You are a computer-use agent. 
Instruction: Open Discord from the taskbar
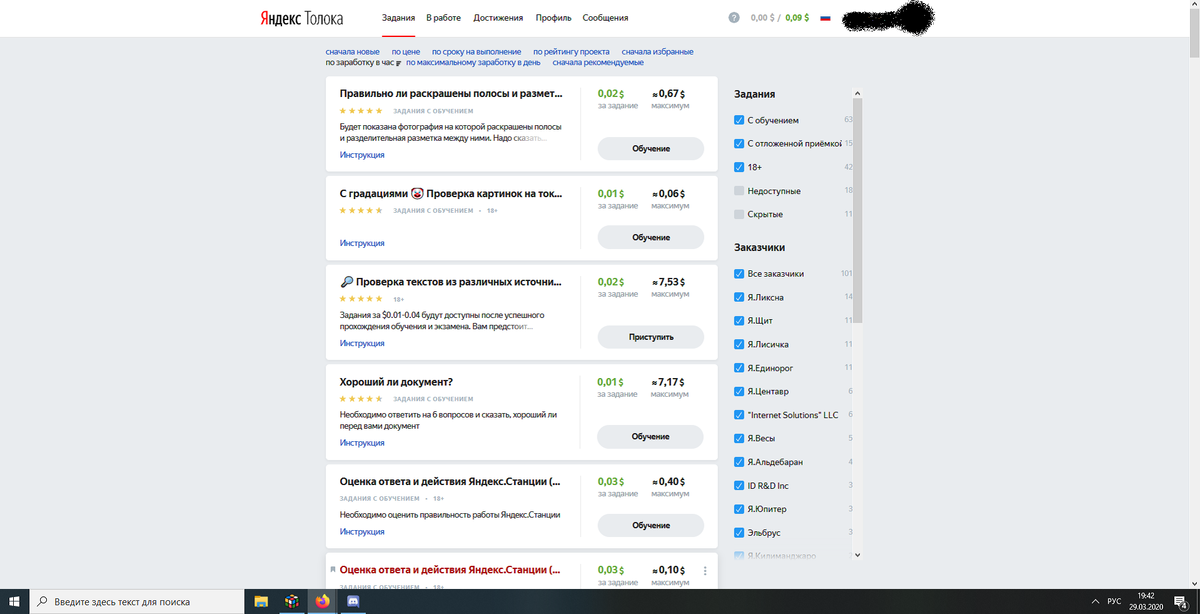tap(353, 601)
